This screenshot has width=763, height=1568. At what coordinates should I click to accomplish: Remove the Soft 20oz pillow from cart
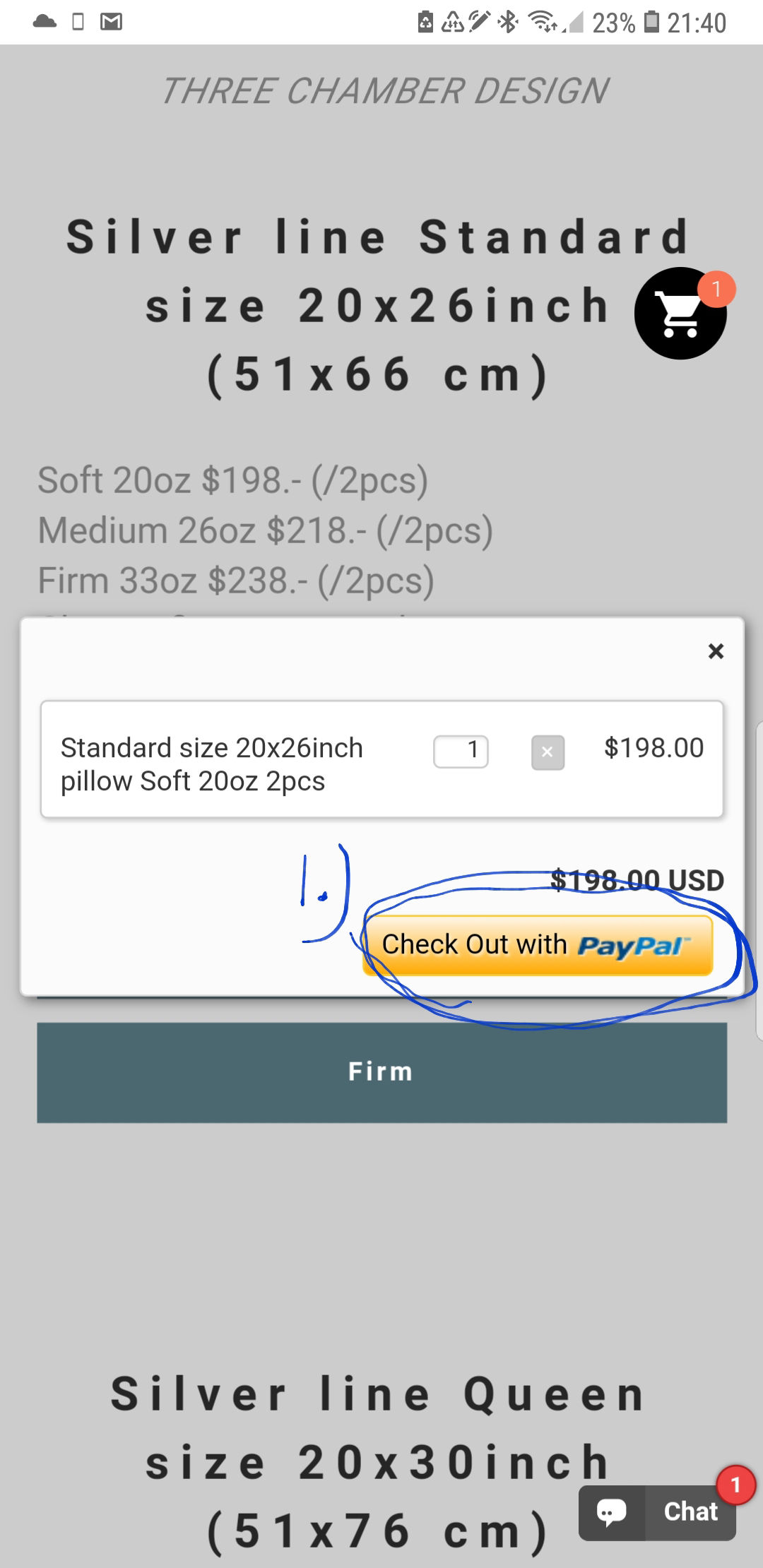click(548, 752)
